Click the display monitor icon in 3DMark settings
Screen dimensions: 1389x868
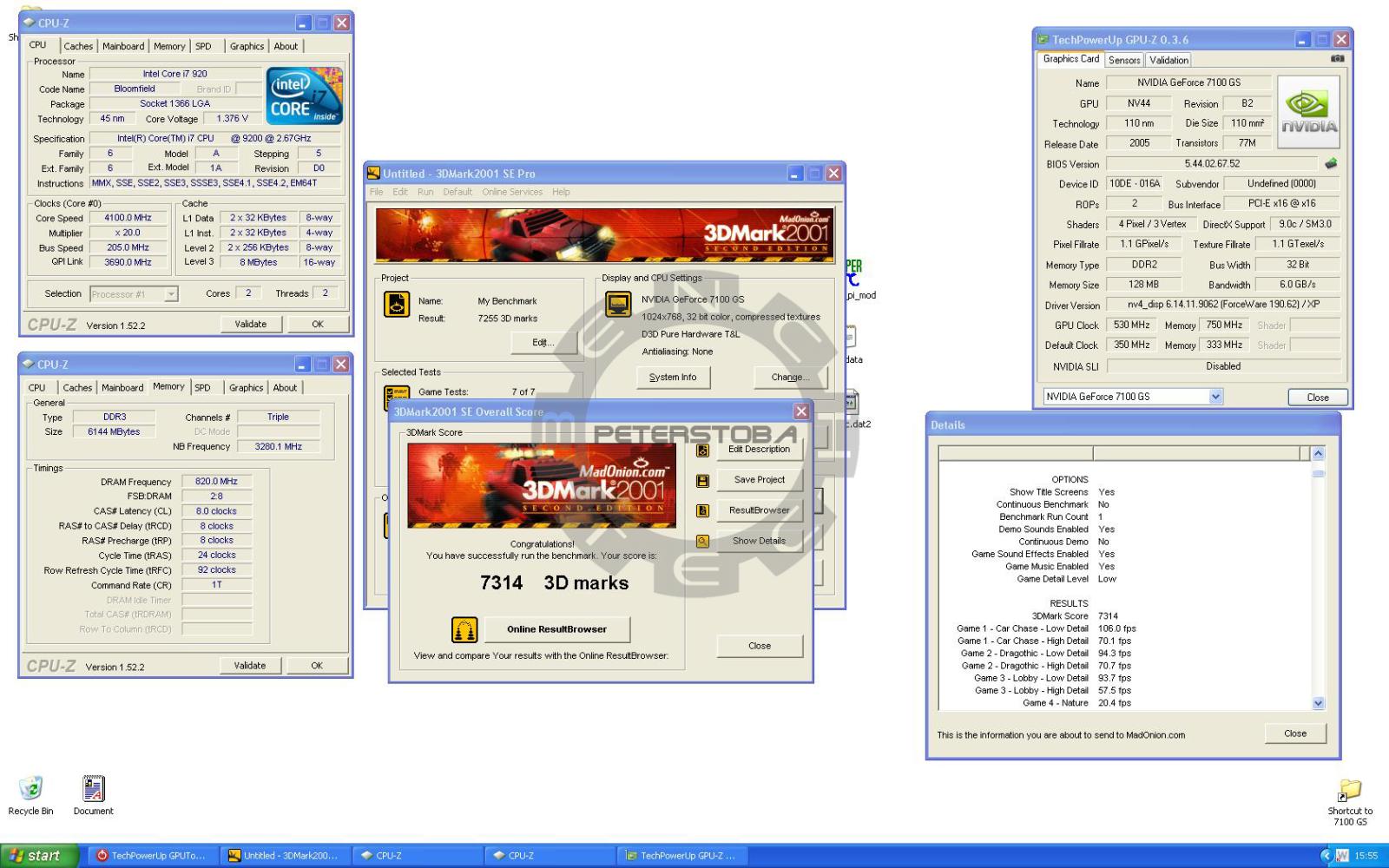[x=618, y=305]
